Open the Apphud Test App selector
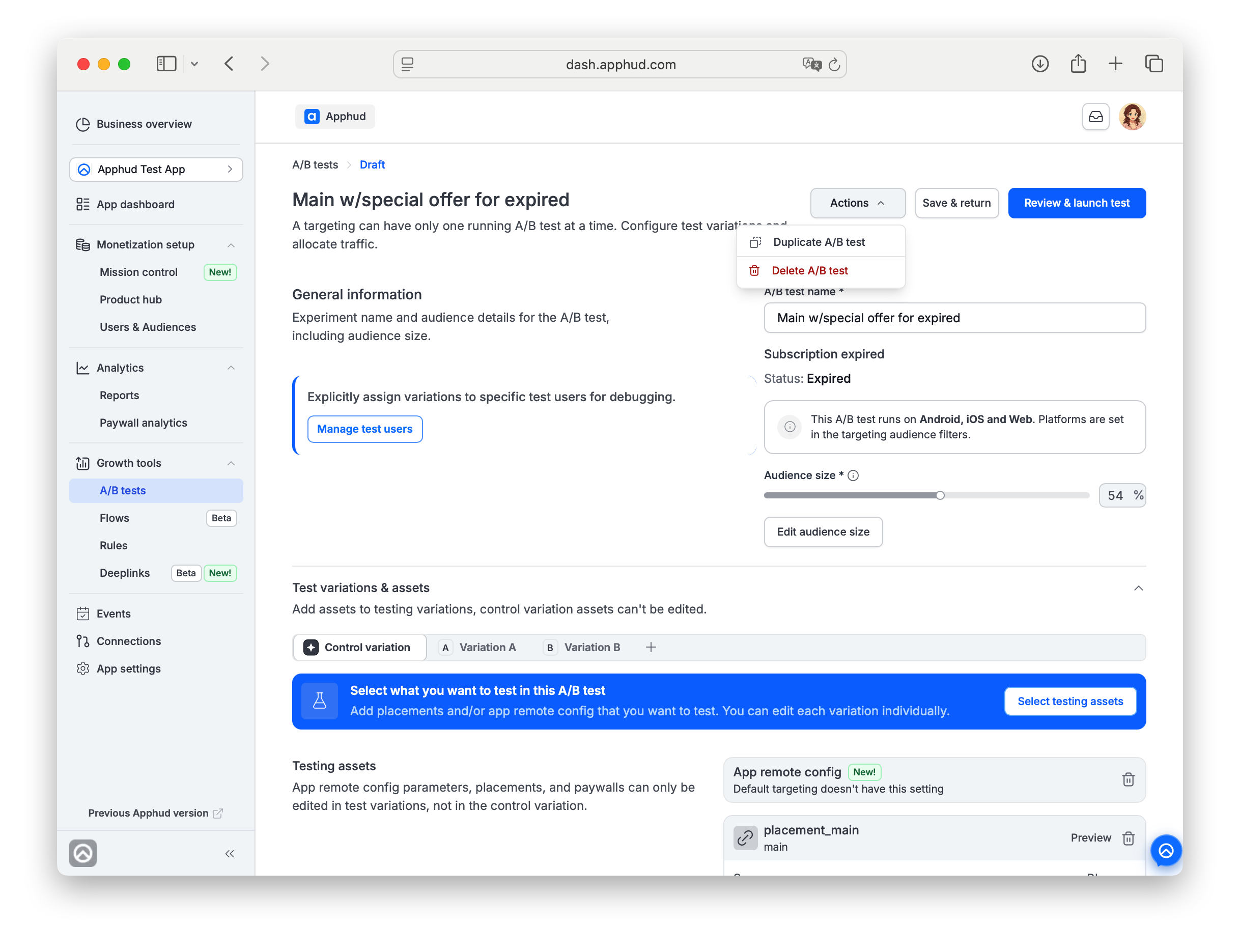1240x952 pixels. [156, 170]
